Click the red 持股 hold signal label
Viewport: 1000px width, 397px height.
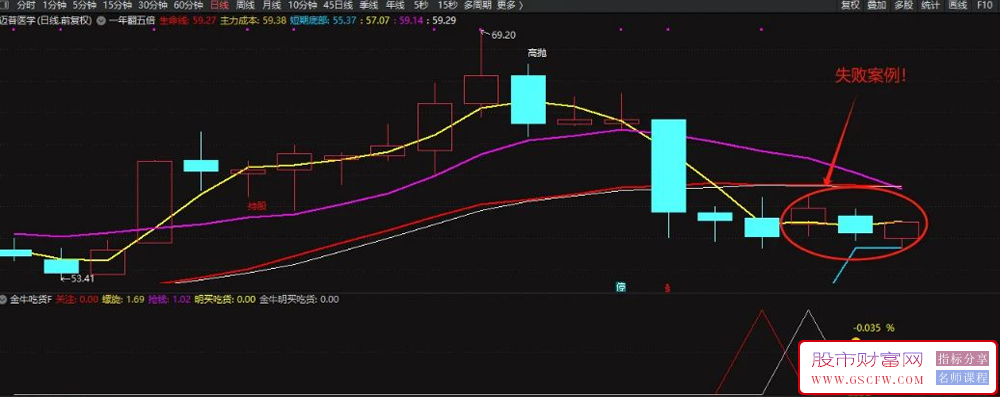pyautogui.click(x=257, y=206)
